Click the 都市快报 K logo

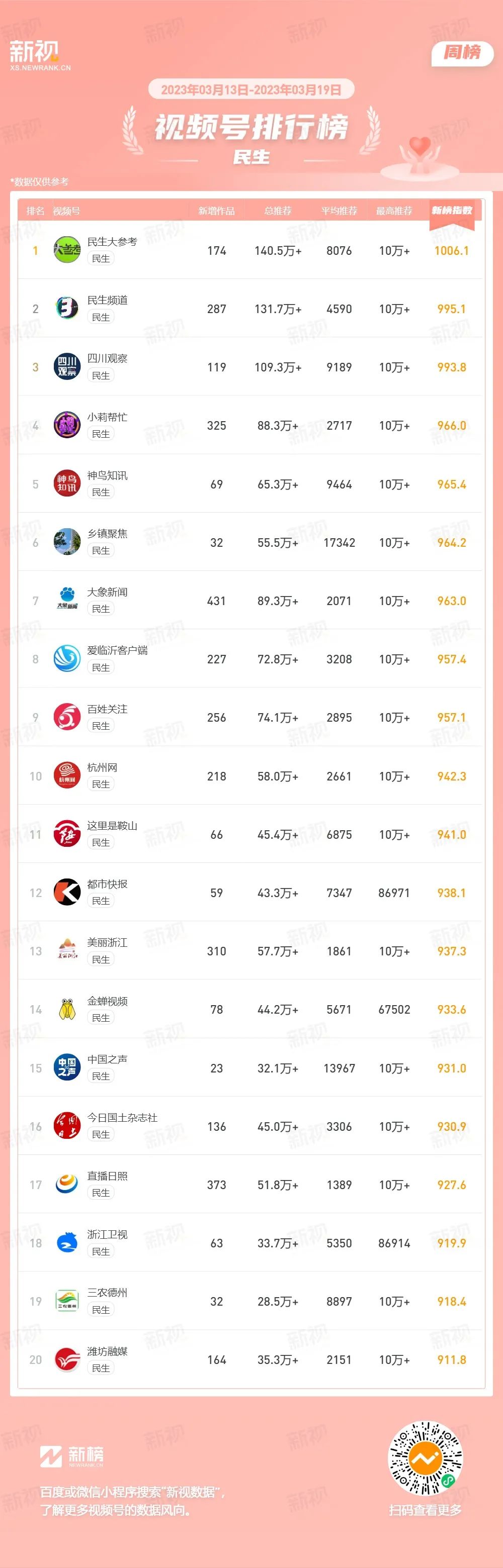67,893
